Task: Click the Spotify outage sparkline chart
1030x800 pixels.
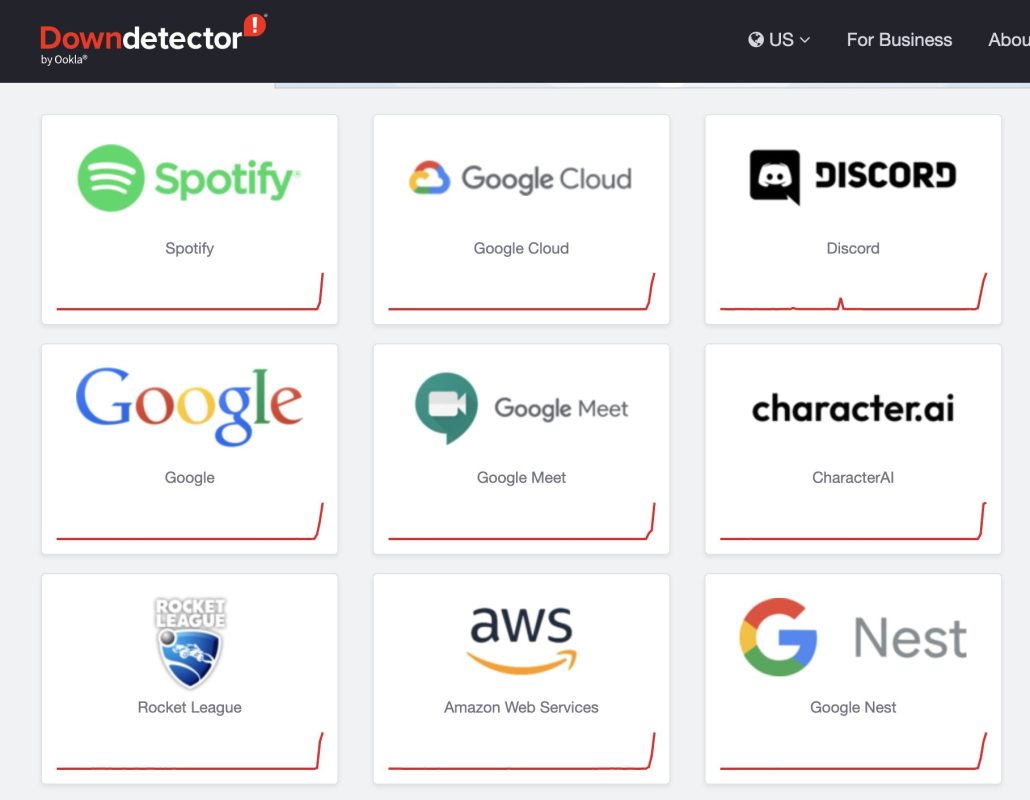Action: tap(190, 292)
